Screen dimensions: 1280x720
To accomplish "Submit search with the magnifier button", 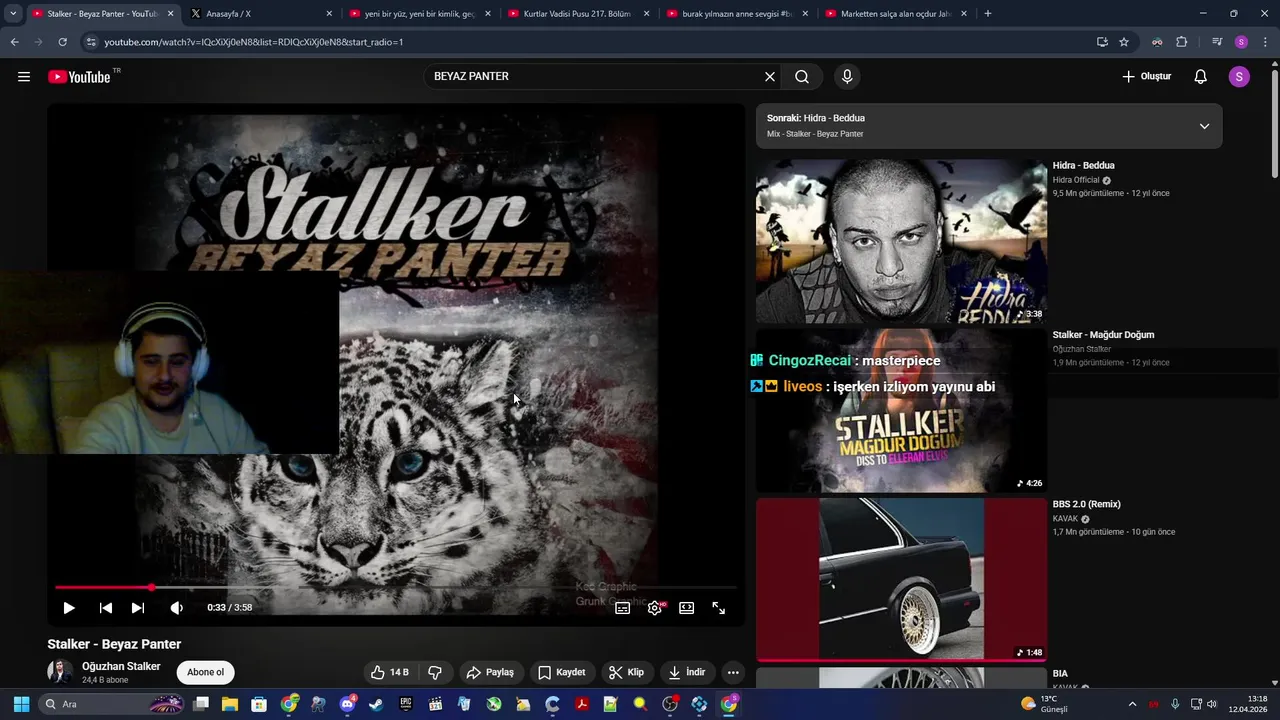I will pyautogui.click(x=802, y=77).
